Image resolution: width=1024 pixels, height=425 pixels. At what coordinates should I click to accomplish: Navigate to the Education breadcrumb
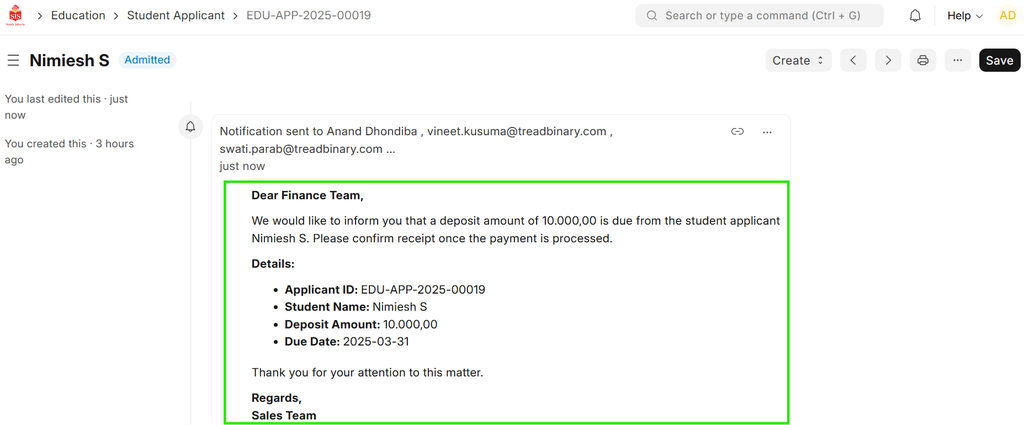[78, 16]
